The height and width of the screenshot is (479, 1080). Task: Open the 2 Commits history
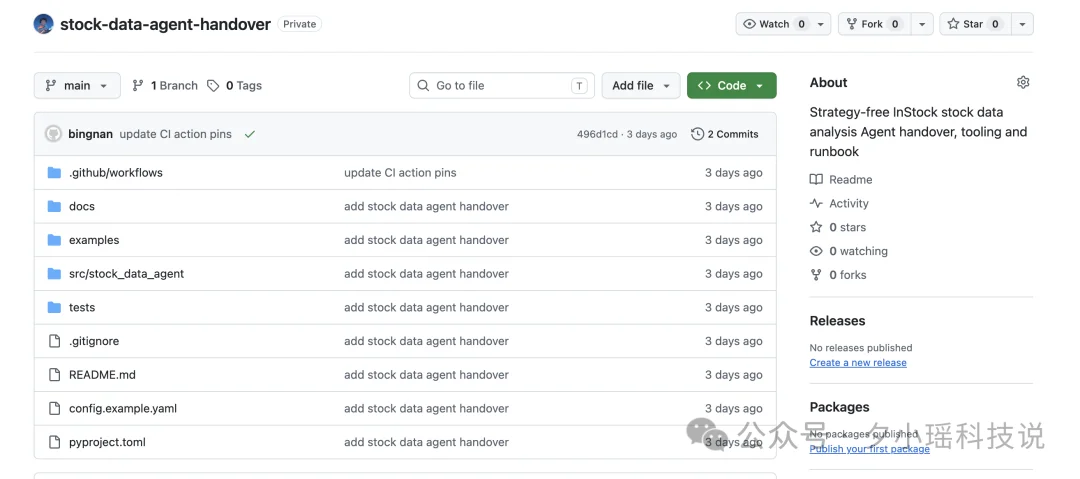(725, 134)
